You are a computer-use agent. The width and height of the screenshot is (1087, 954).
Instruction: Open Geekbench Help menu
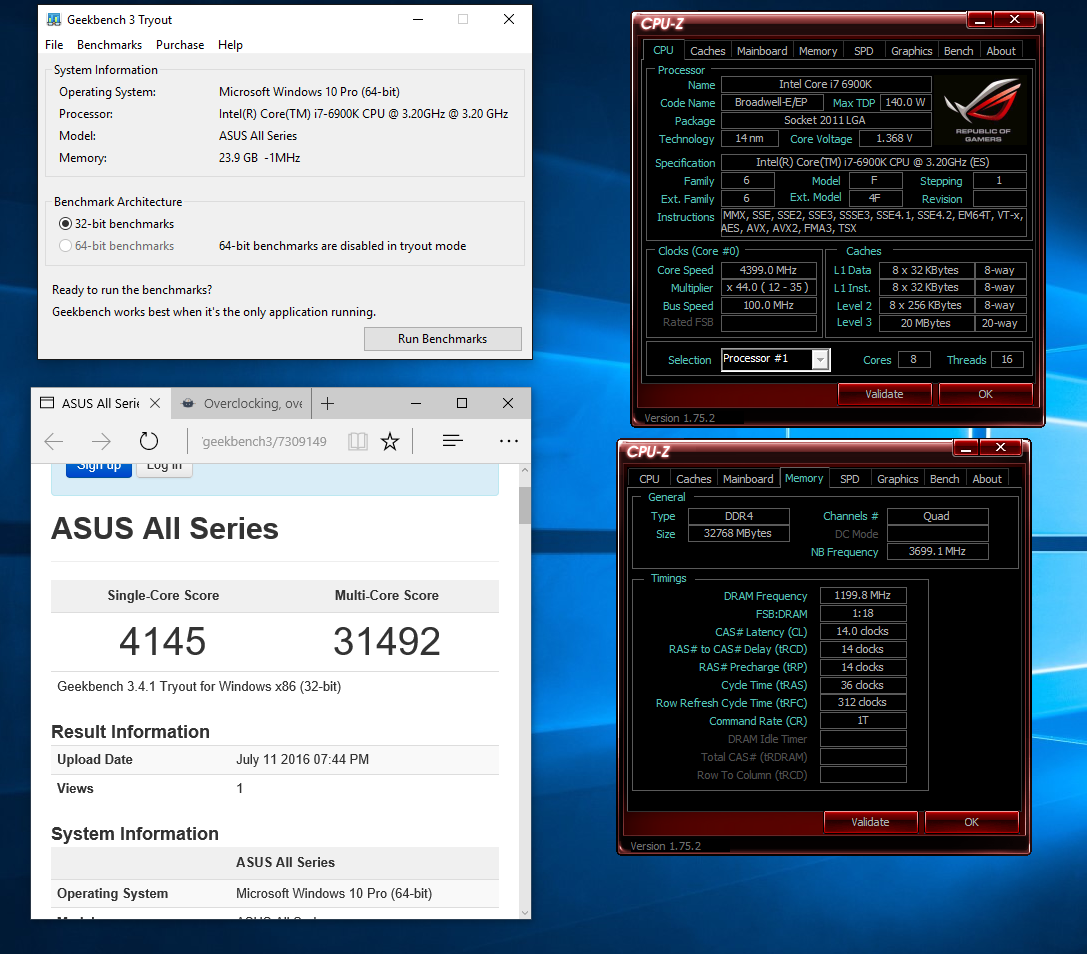click(230, 44)
